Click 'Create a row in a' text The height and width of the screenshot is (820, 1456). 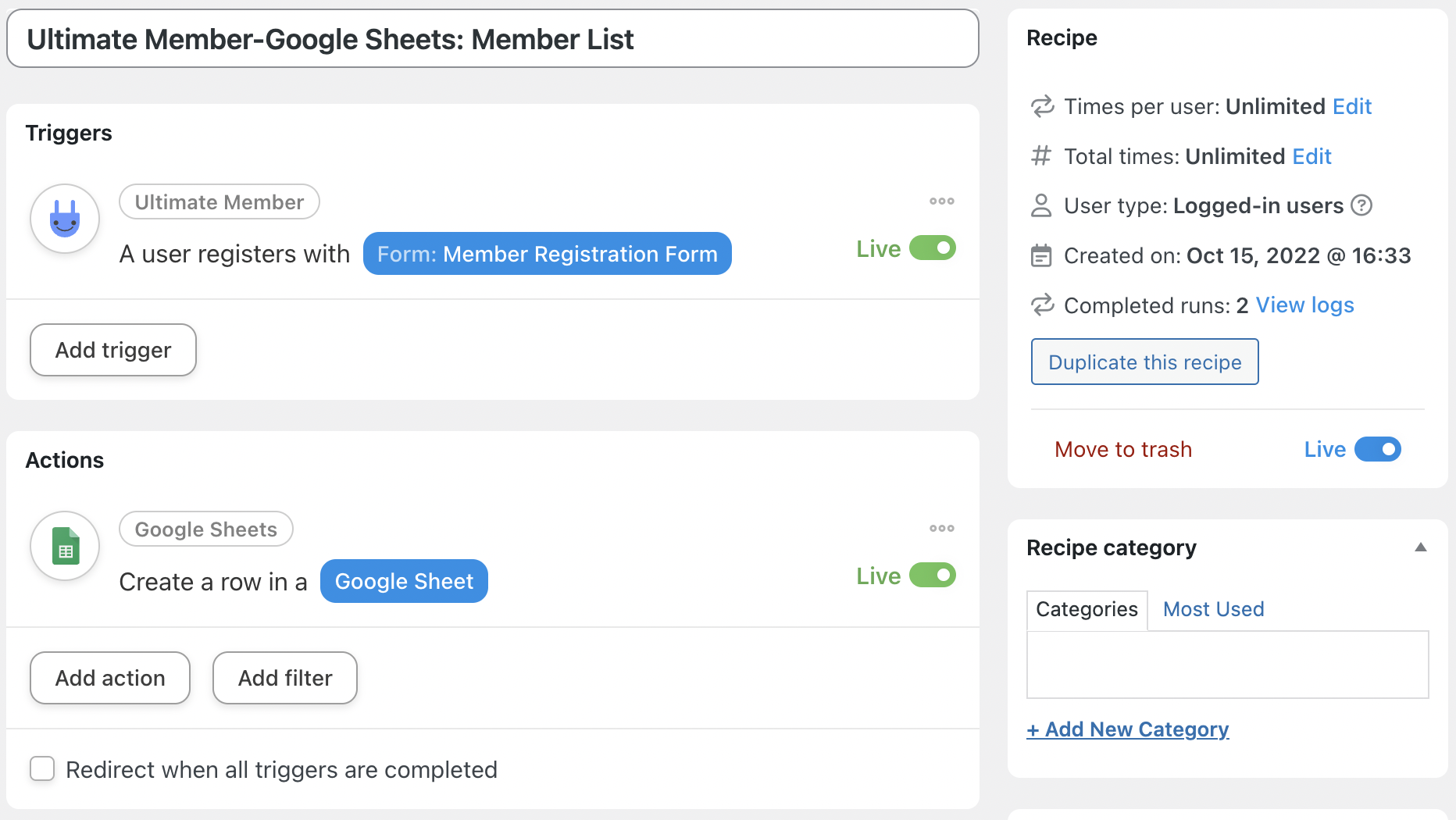tap(213, 582)
